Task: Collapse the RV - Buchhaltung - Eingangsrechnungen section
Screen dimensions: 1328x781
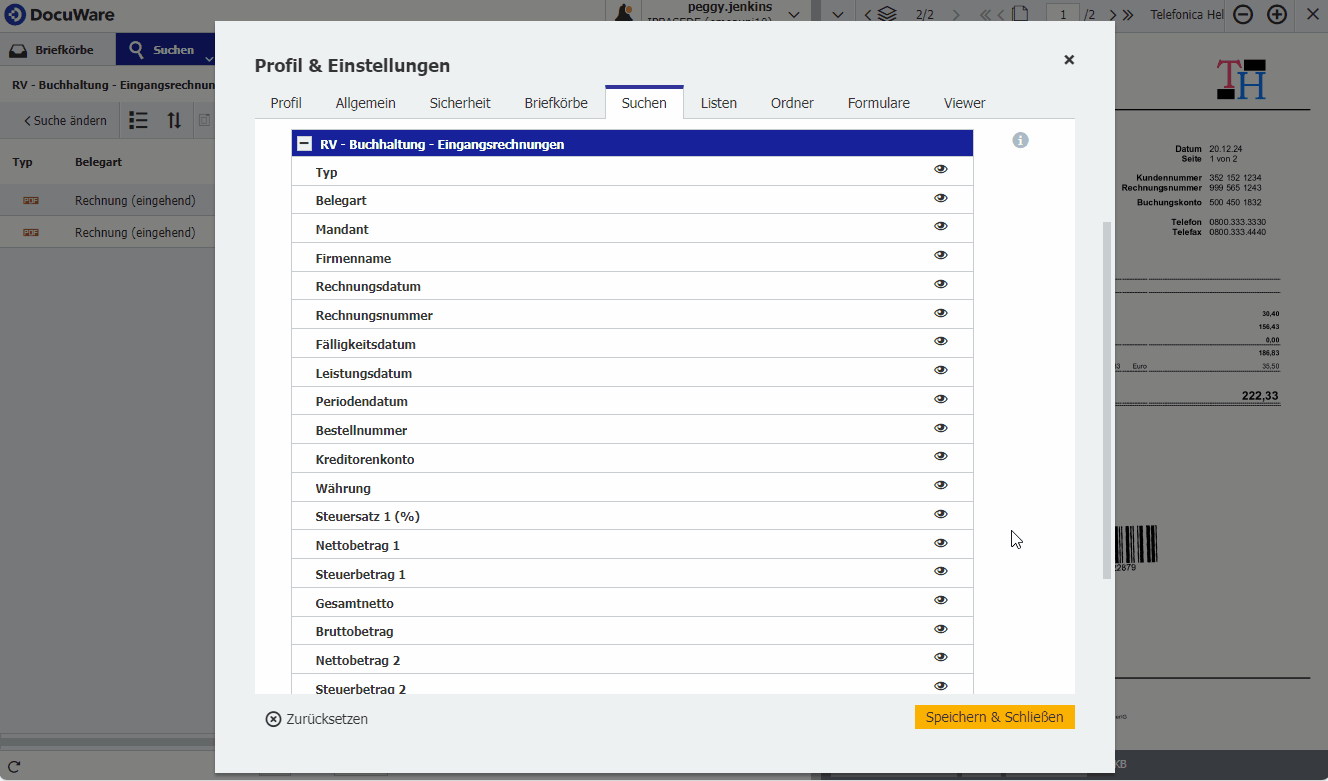Action: click(304, 143)
